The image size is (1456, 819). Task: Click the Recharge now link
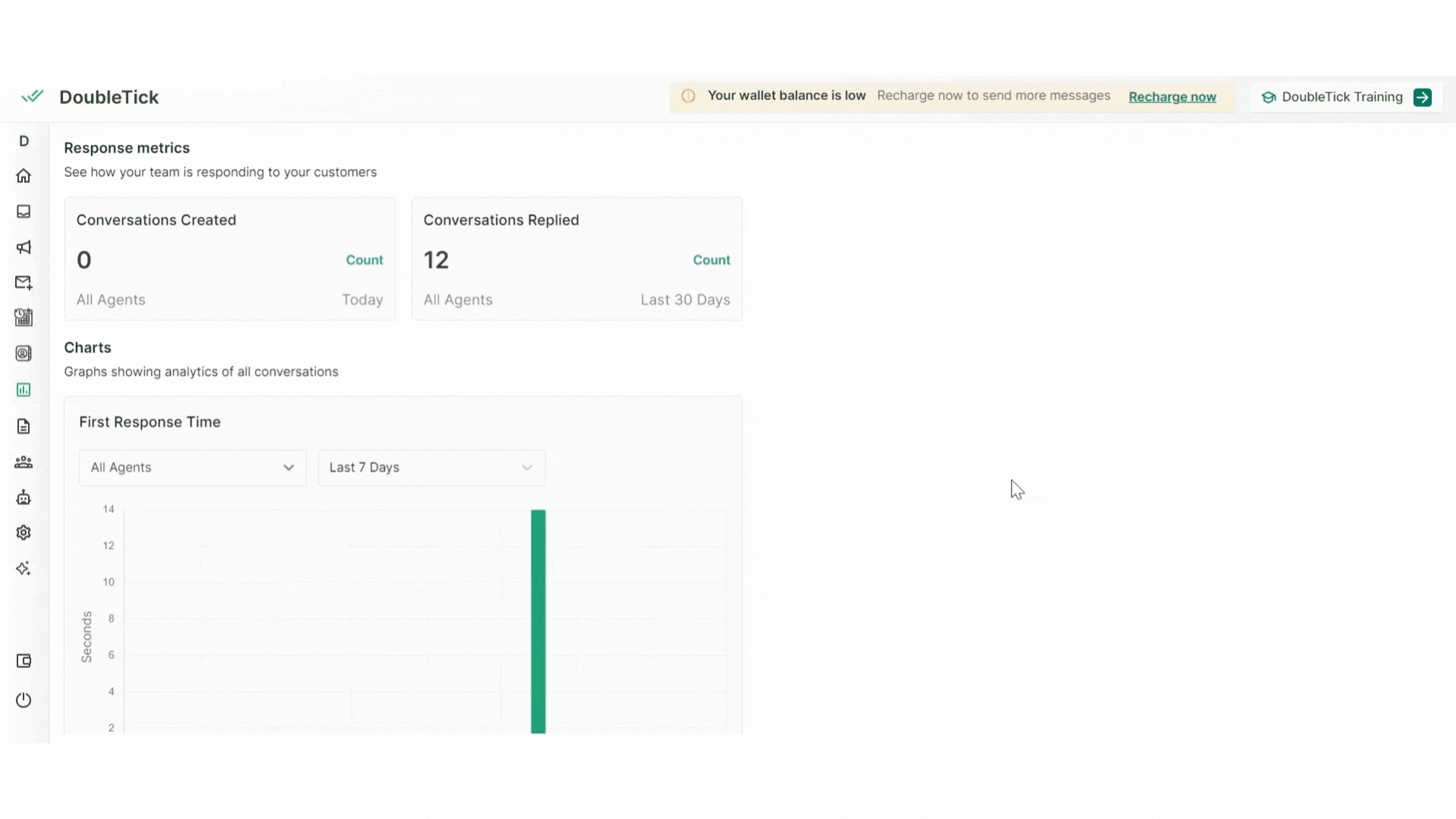coord(1172,97)
